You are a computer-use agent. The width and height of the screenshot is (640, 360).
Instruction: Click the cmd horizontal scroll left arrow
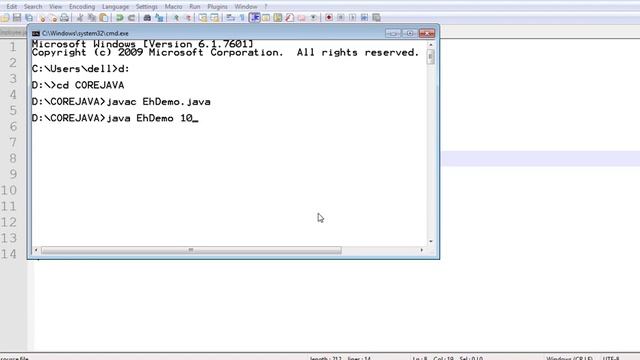(36, 250)
